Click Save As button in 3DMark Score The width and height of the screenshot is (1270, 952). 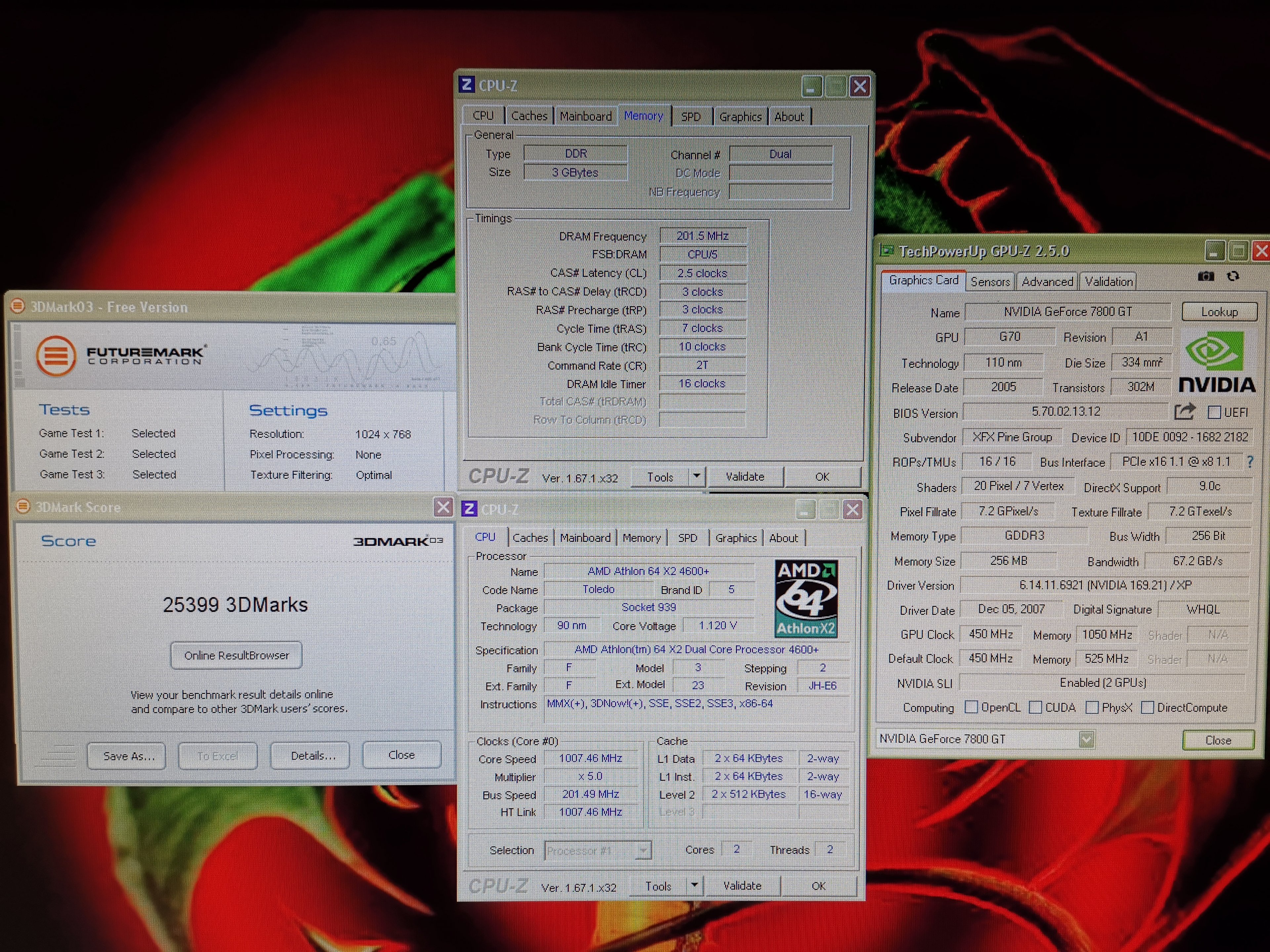(x=127, y=756)
